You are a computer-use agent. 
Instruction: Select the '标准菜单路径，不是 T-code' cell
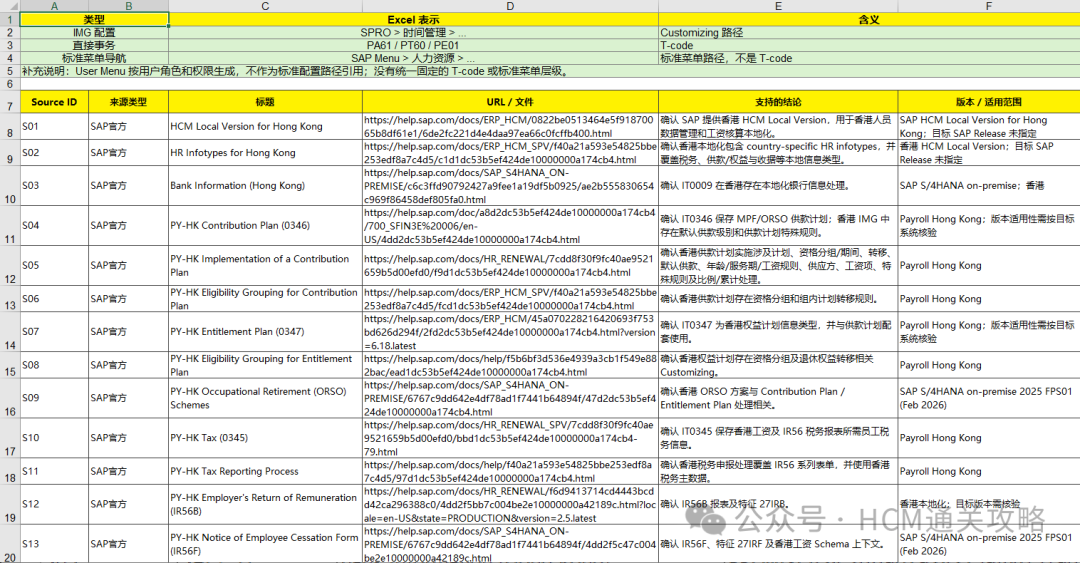click(869, 59)
